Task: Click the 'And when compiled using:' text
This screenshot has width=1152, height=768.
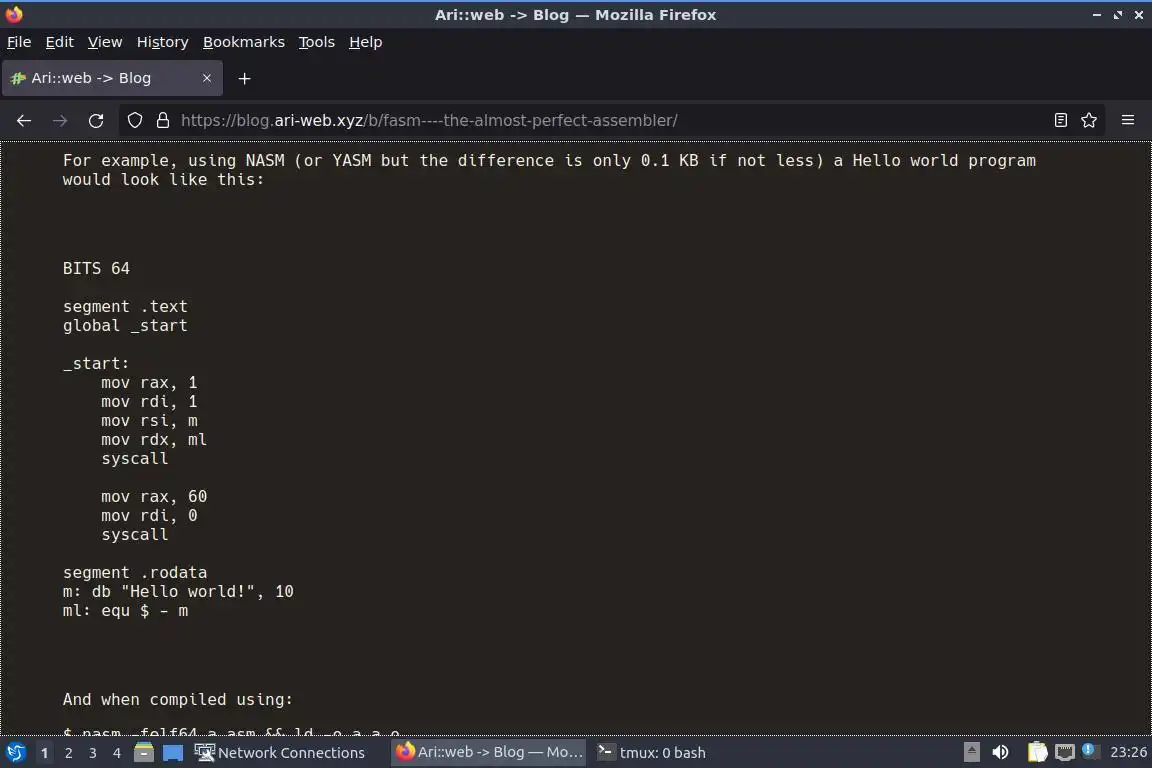Action: [178, 700]
